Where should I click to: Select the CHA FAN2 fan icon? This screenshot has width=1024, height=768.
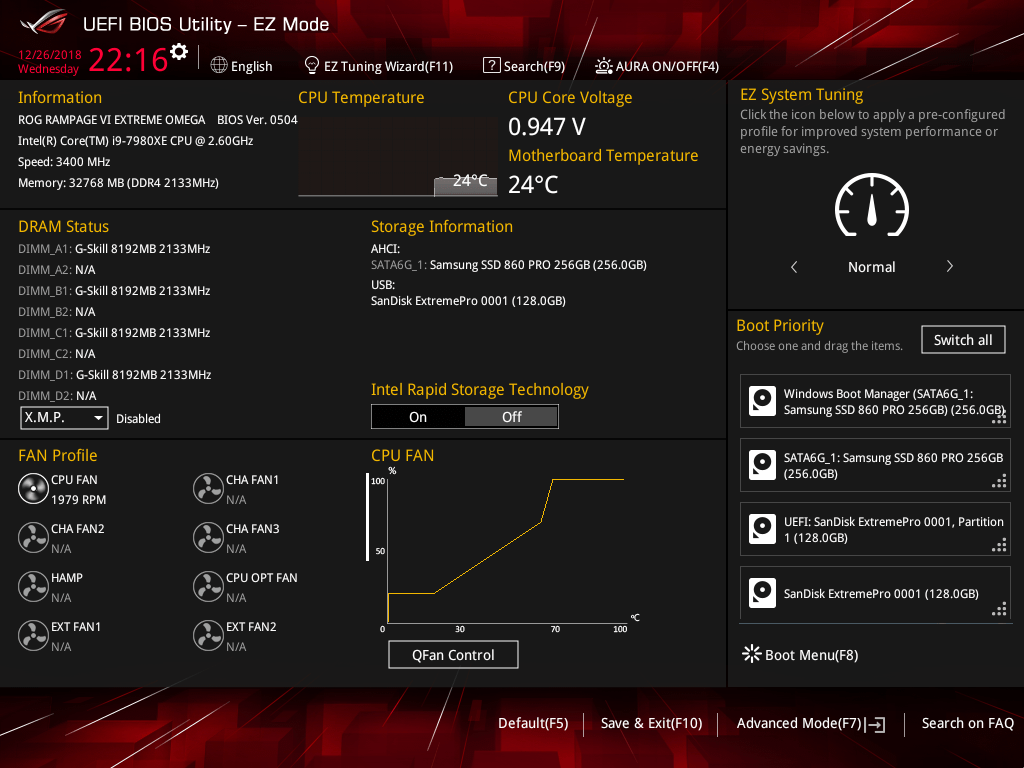tap(33, 537)
